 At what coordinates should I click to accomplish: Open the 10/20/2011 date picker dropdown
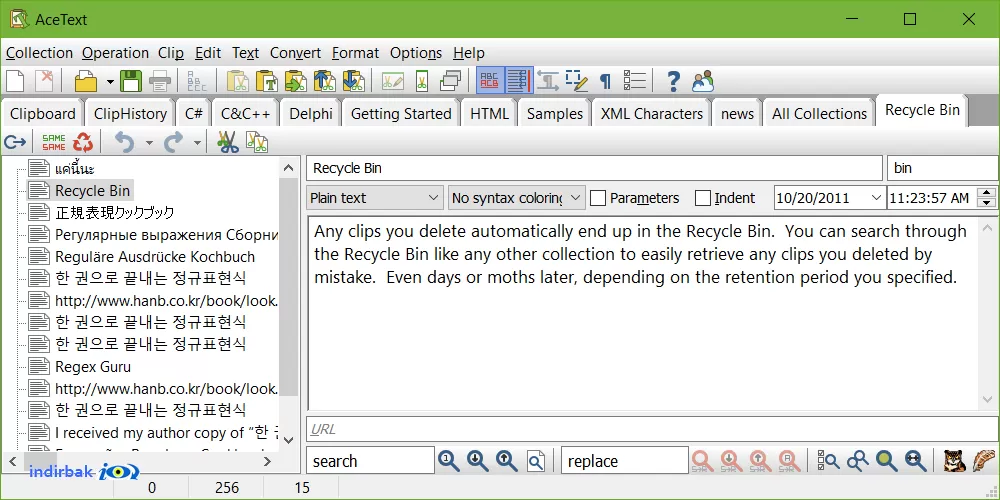point(876,198)
